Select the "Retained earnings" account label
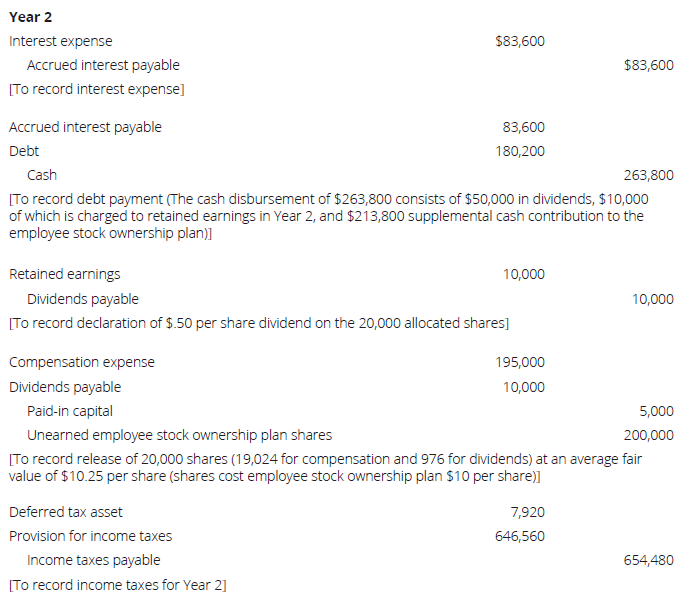 tap(64, 274)
